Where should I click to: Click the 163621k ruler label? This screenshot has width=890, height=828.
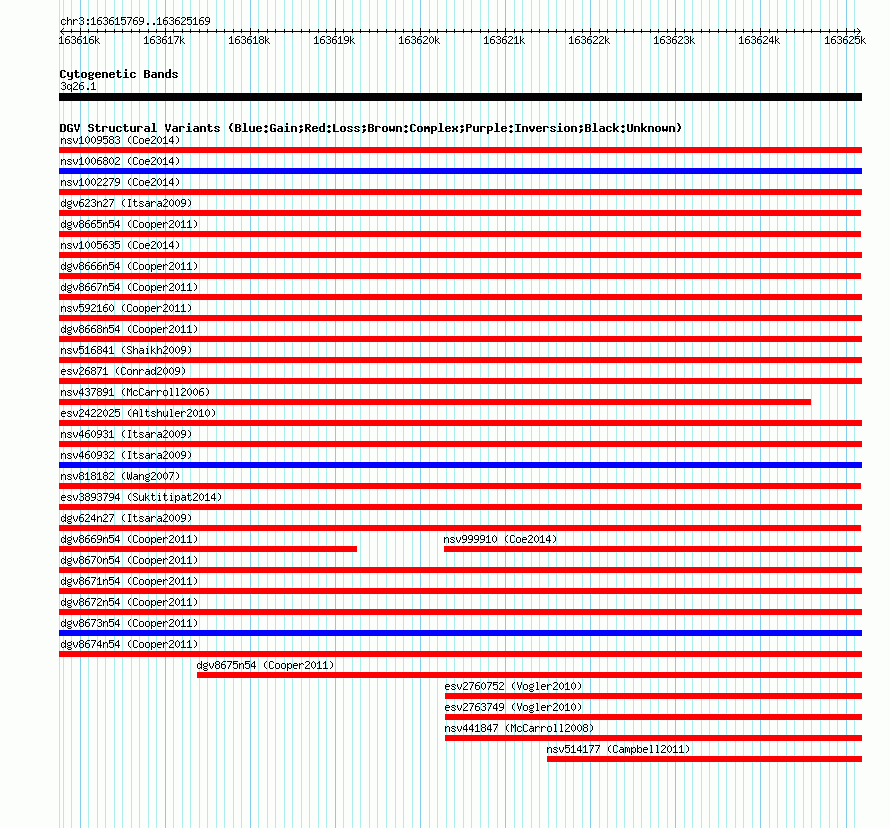(504, 40)
